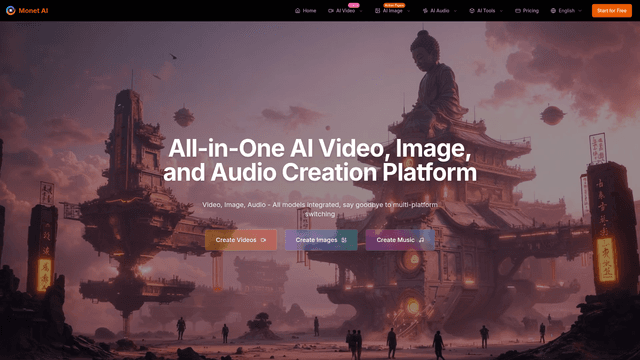Click the Create Images button

321,240
